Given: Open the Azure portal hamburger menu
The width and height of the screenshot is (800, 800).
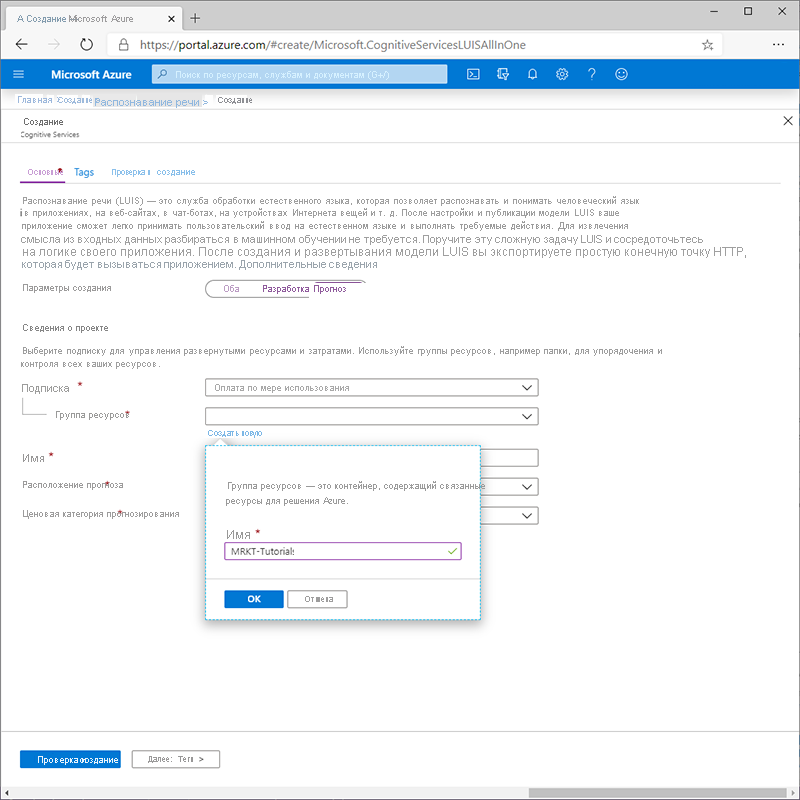Looking at the screenshot, I should click(18, 74).
